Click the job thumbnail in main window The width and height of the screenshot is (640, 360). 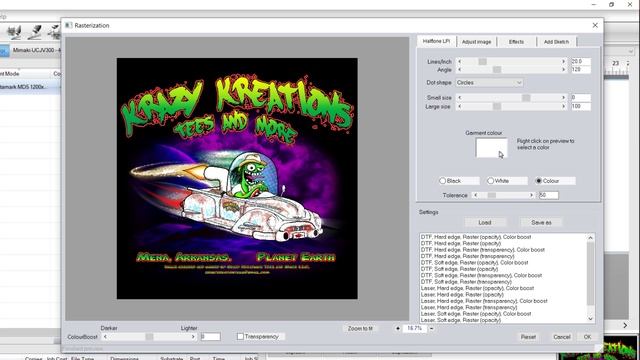click(599, 349)
